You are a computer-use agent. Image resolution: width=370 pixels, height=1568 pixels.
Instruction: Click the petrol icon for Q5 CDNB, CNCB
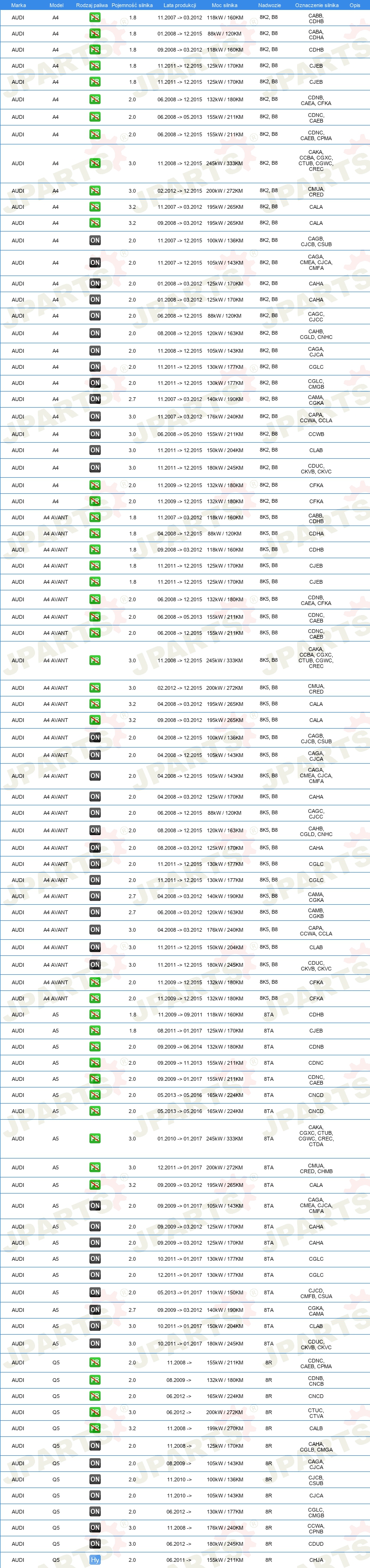[95, 1380]
